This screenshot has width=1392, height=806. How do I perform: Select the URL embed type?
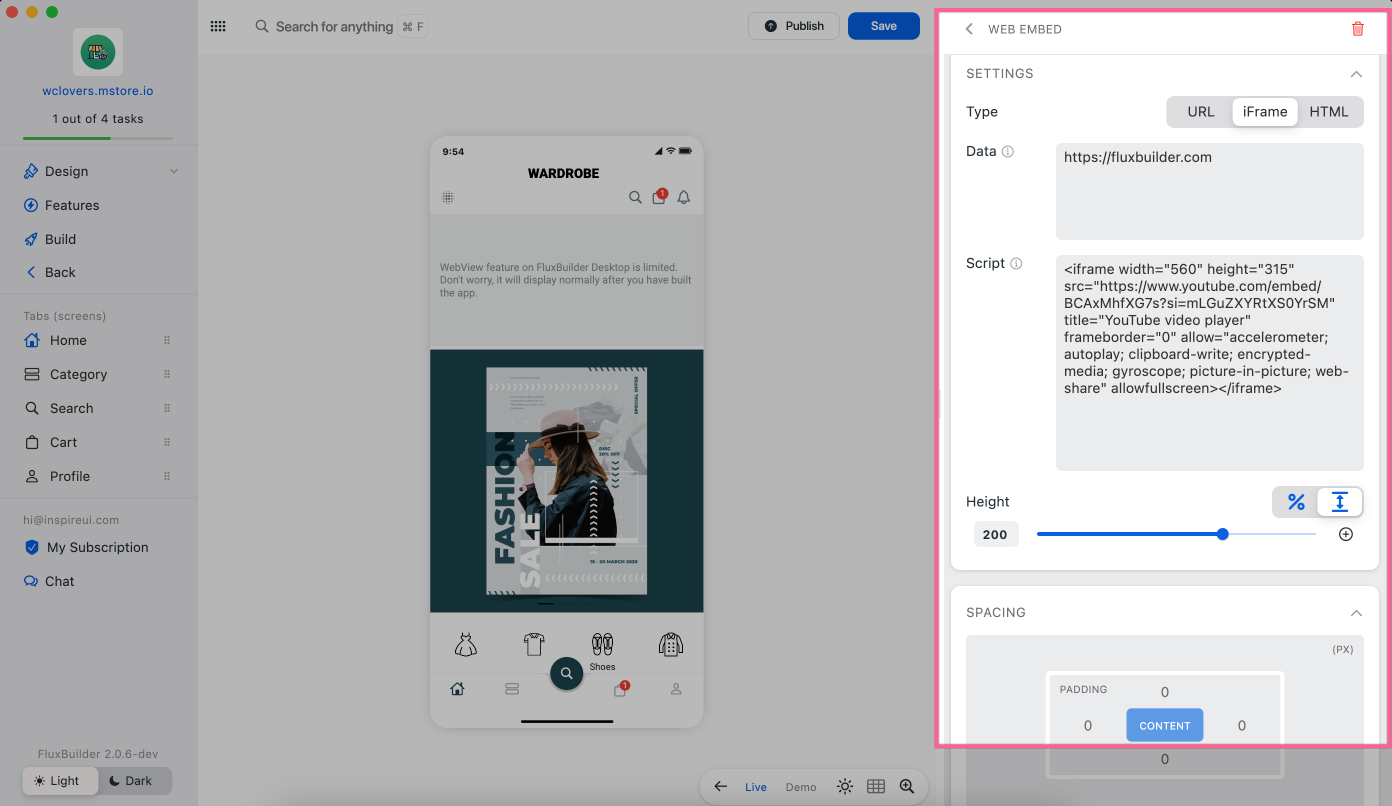tap(1200, 112)
